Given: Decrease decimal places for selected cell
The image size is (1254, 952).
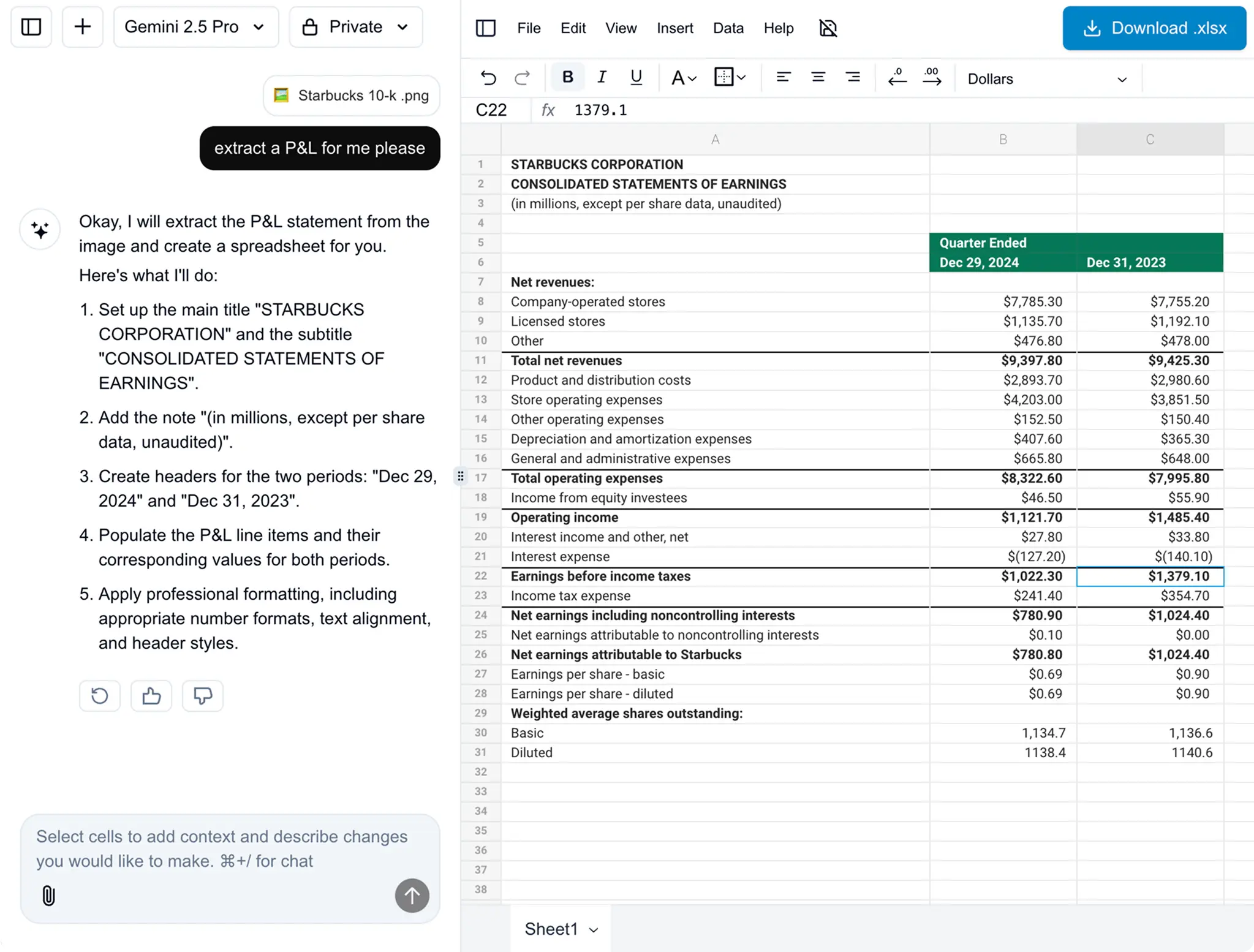Looking at the screenshot, I should (x=896, y=77).
